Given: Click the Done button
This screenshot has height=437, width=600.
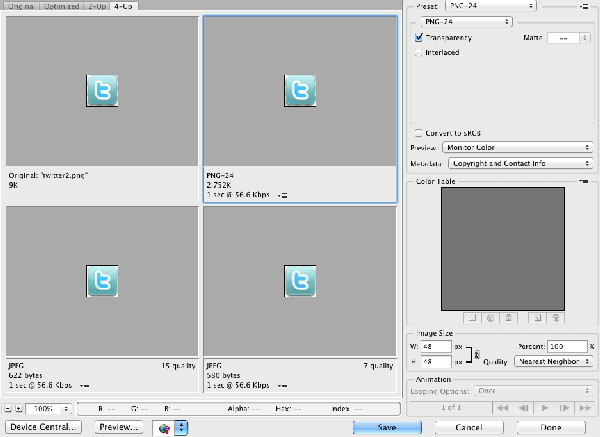Looking at the screenshot, I should 551,427.
